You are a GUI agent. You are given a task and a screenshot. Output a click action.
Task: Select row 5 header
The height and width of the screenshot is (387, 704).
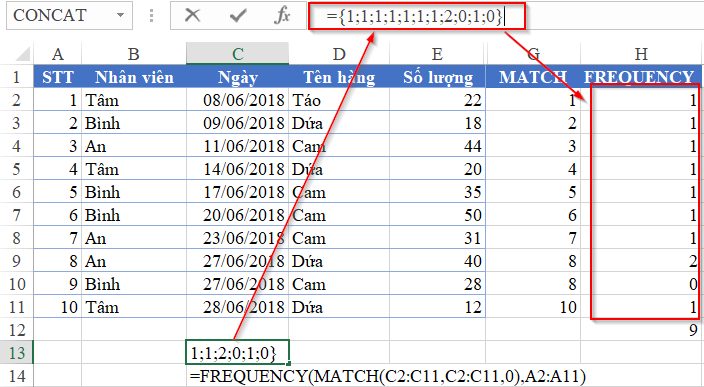click(x=17, y=169)
